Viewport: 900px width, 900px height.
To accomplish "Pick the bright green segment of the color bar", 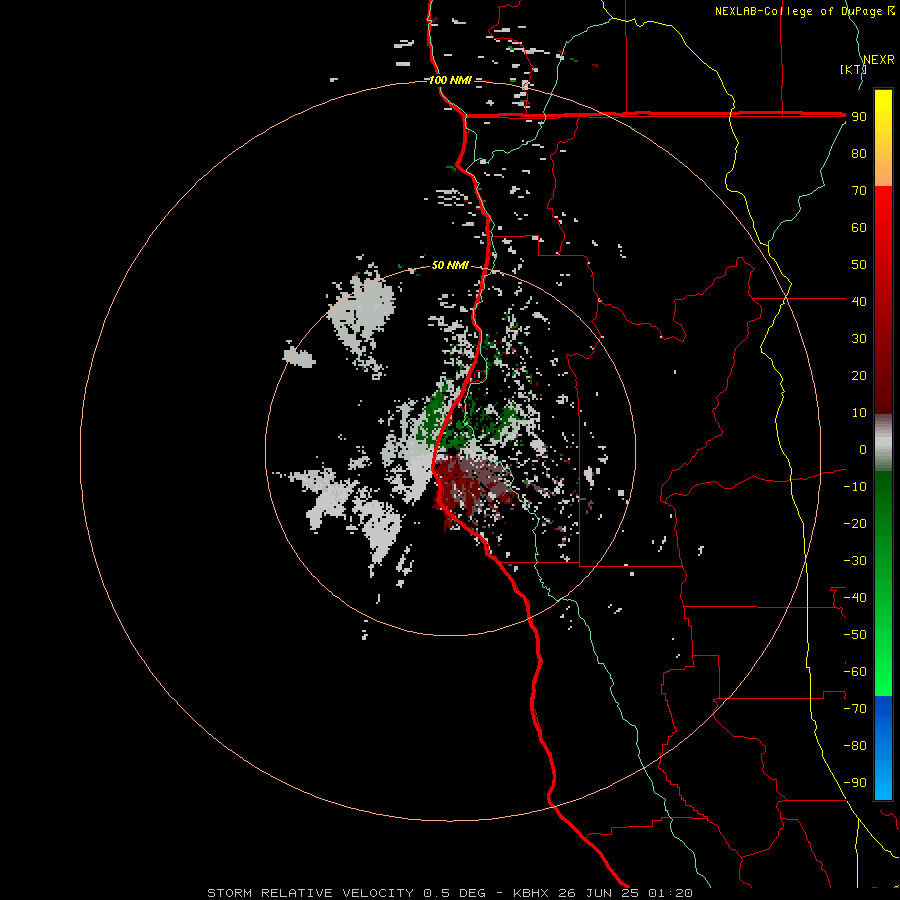I will click(x=883, y=660).
